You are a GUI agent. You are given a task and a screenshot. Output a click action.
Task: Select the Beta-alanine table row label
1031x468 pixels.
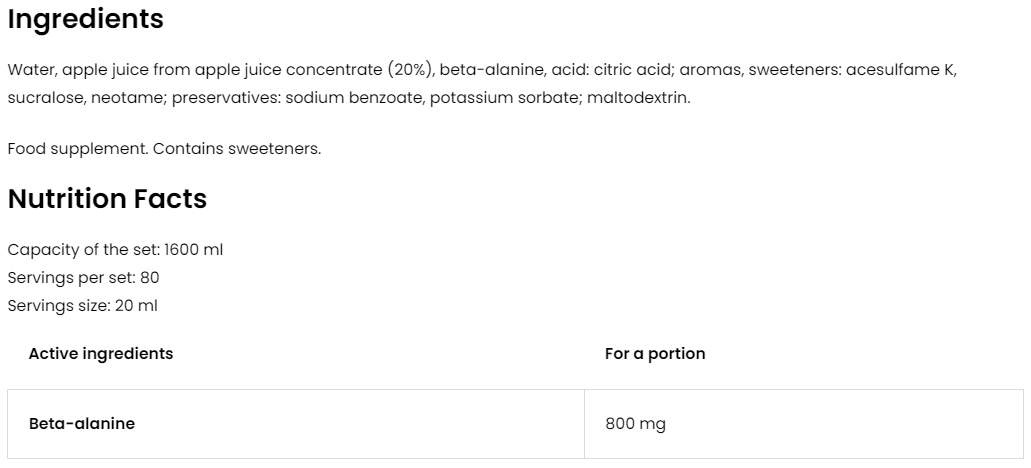tap(82, 423)
